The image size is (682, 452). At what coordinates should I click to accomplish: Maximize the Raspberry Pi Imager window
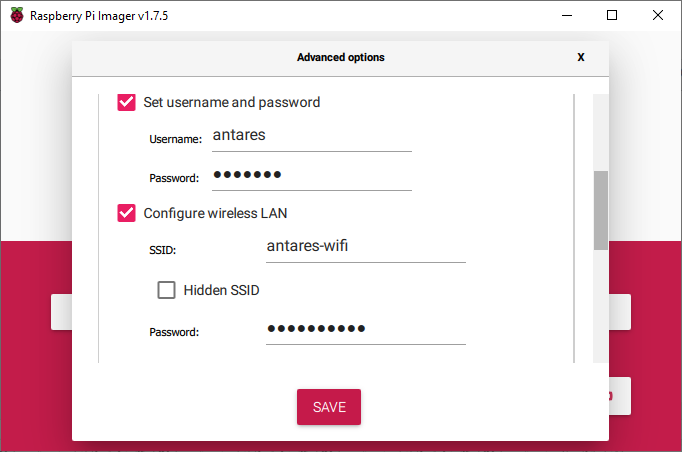(x=612, y=15)
